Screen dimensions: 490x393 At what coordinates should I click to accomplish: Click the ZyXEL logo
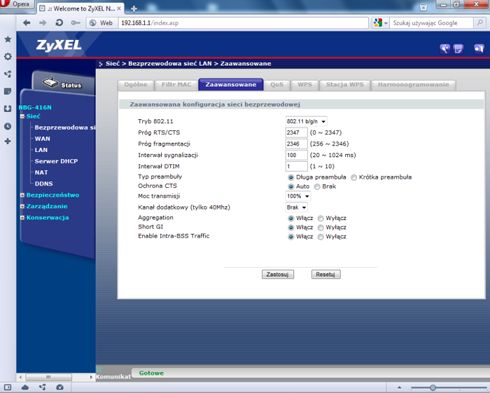[59, 45]
